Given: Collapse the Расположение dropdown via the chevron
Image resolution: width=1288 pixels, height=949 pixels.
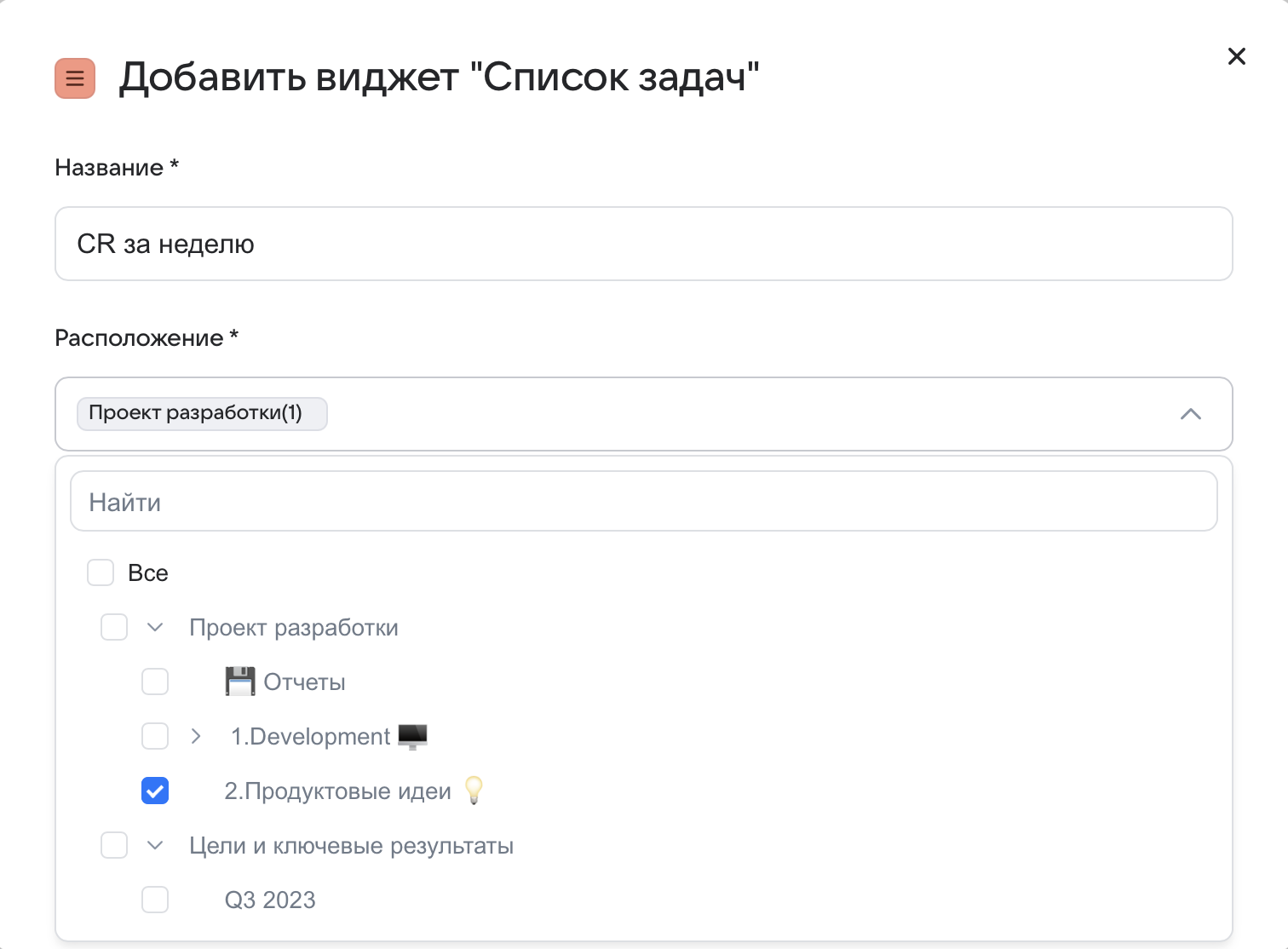Looking at the screenshot, I should coord(1193,415).
